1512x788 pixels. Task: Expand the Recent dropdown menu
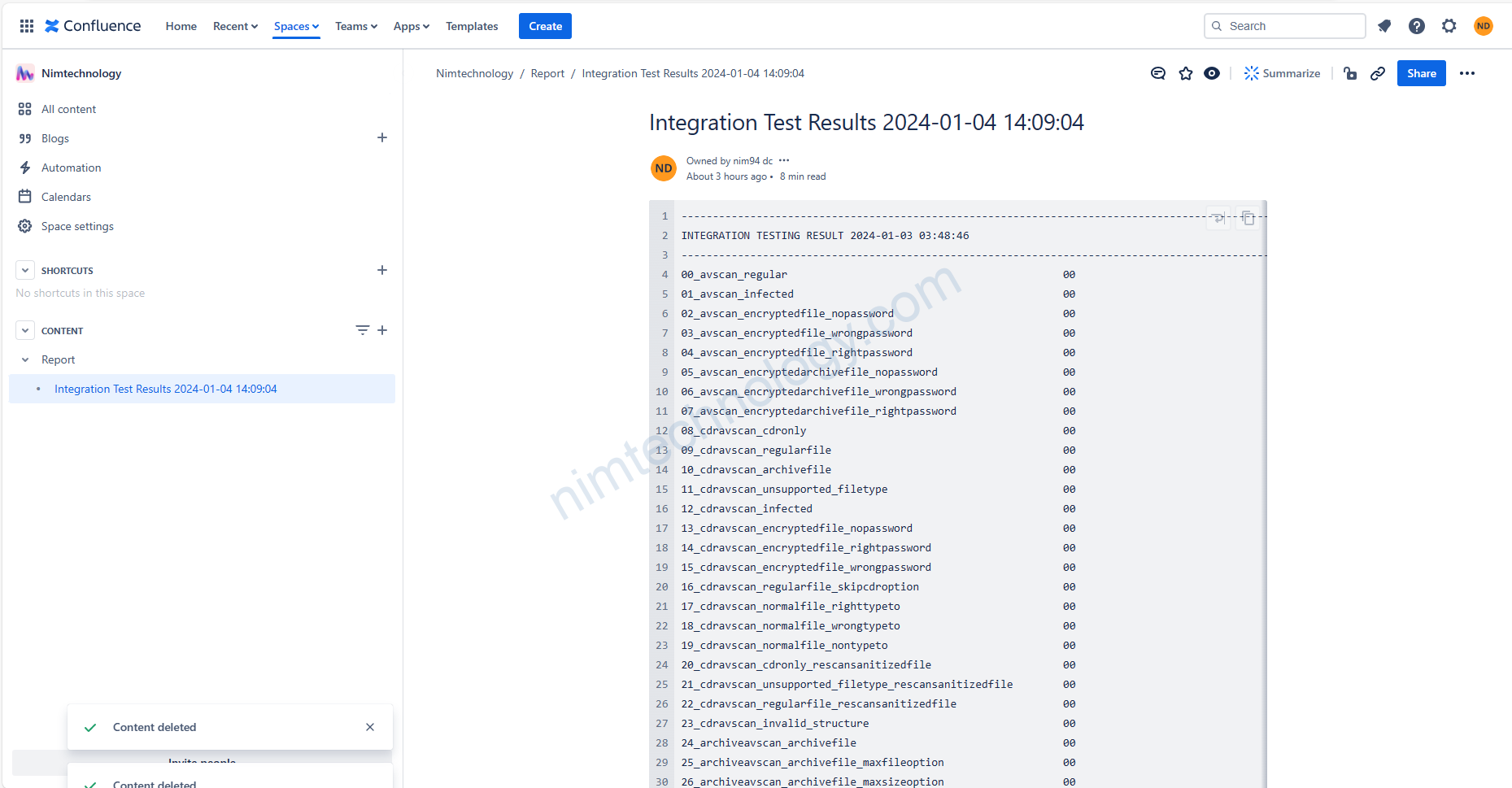[x=235, y=26]
